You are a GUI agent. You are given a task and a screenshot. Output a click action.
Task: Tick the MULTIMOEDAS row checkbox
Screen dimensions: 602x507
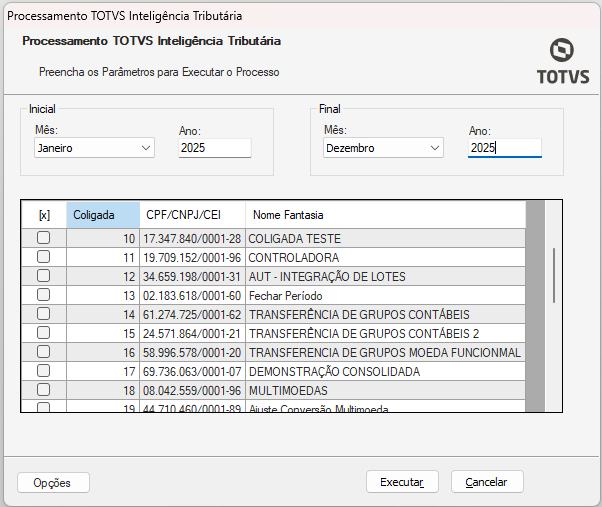(43, 390)
